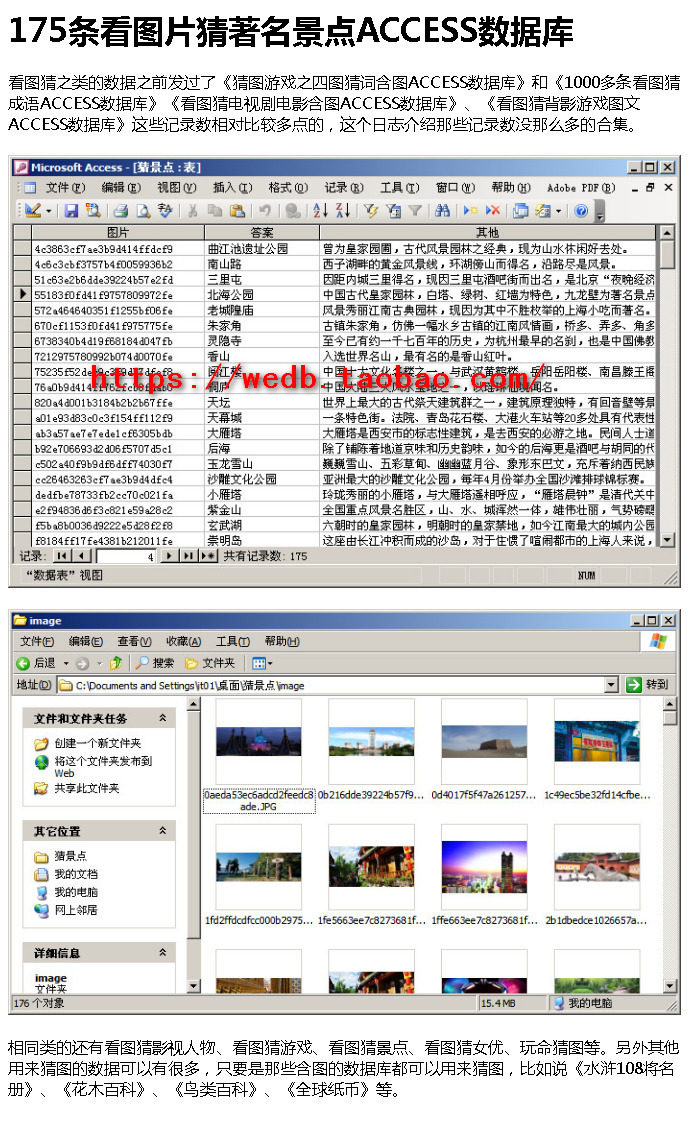
Task: Click the New Record toolbar icon
Action: (470, 210)
